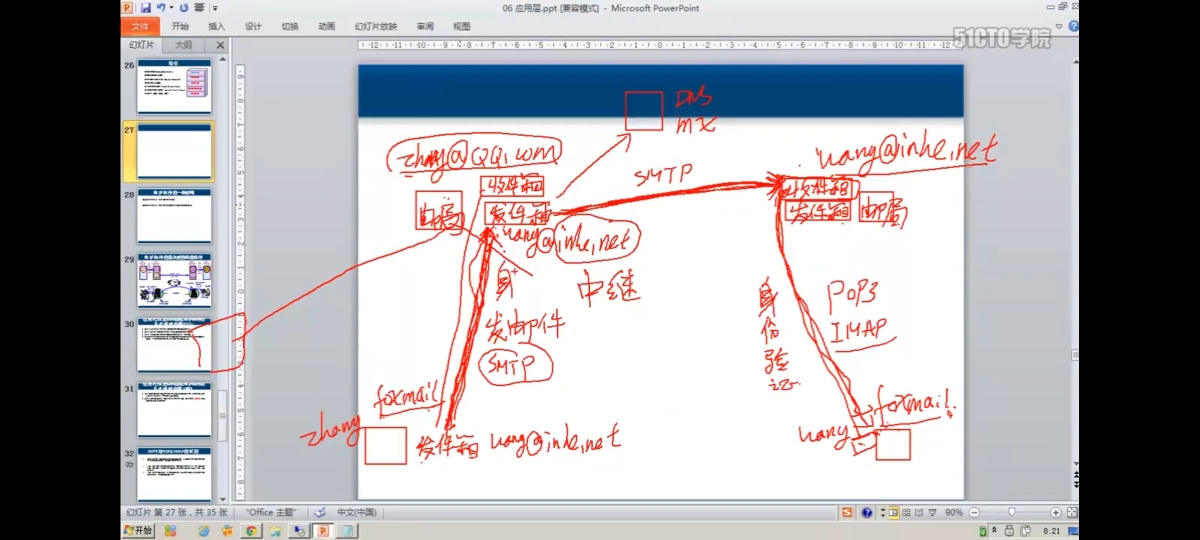Switch to the 视图 ribbon tab
This screenshot has width=1200, height=540.
[x=461, y=26]
